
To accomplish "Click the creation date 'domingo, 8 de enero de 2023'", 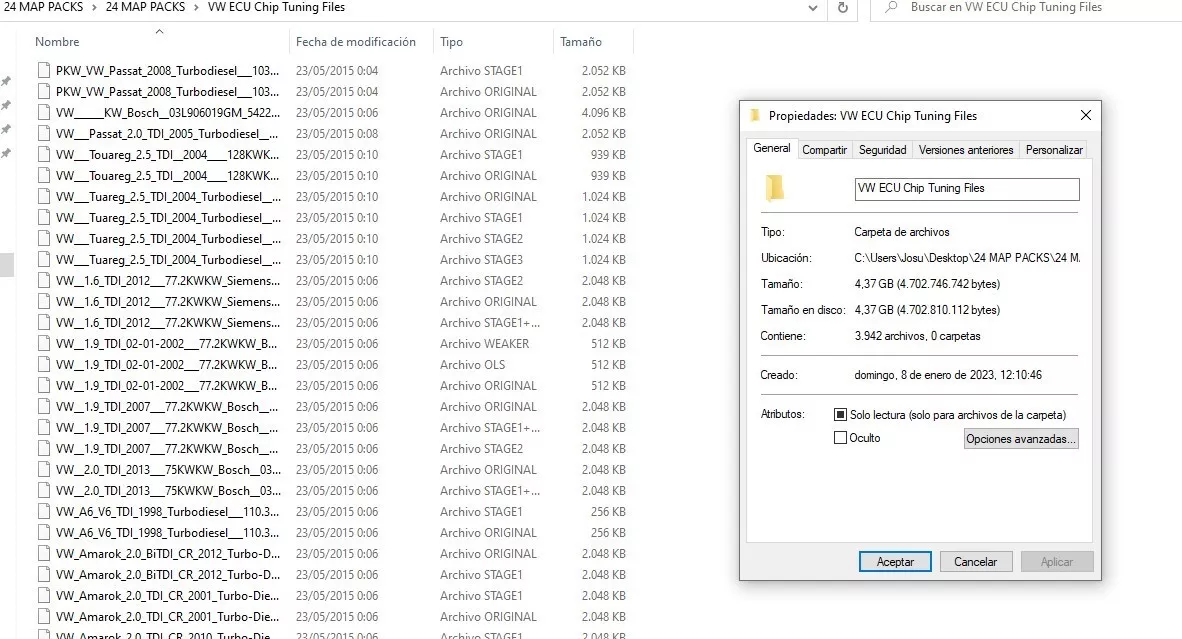I will coord(948,375).
